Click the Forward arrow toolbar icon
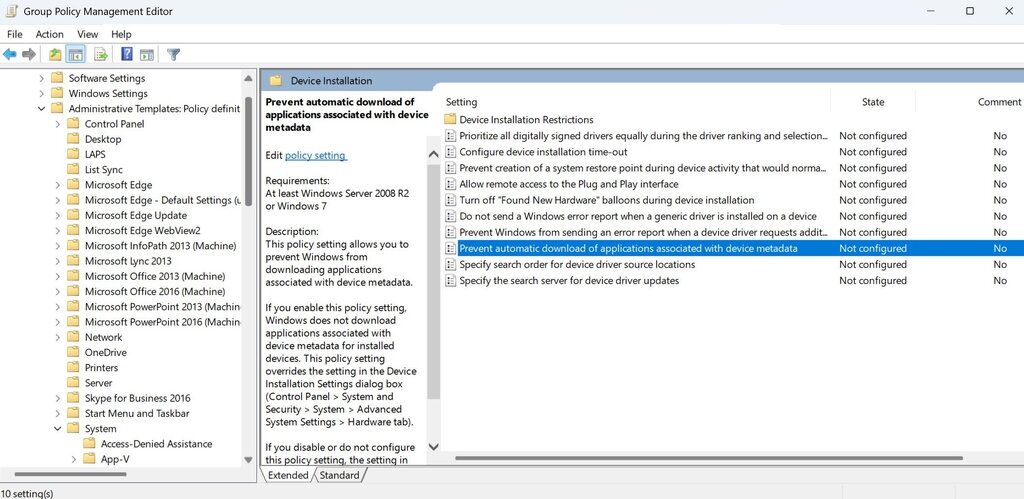This screenshot has height=499, width=1024. tap(29, 54)
